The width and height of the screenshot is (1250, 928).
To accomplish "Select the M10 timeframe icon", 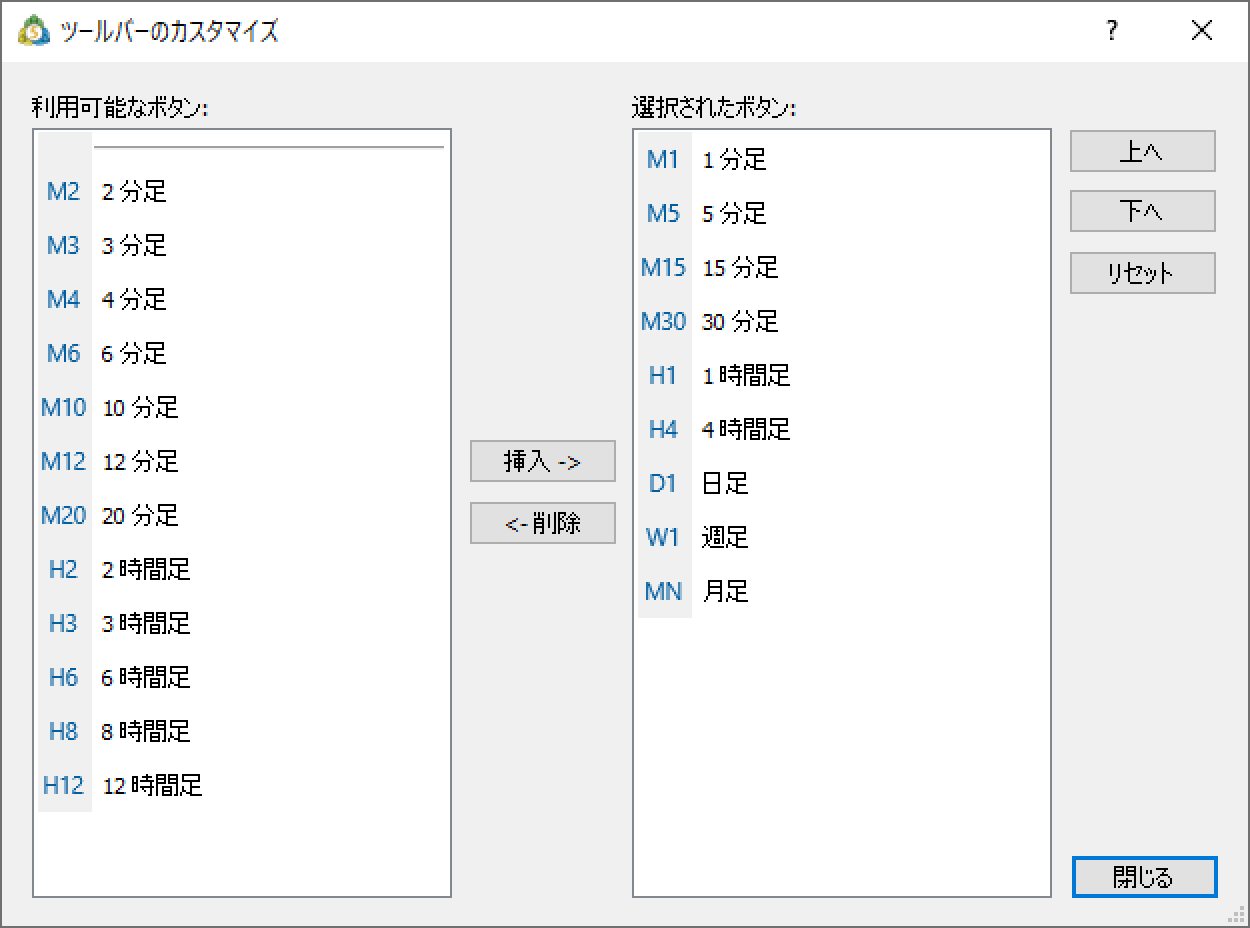I will click(63, 407).
